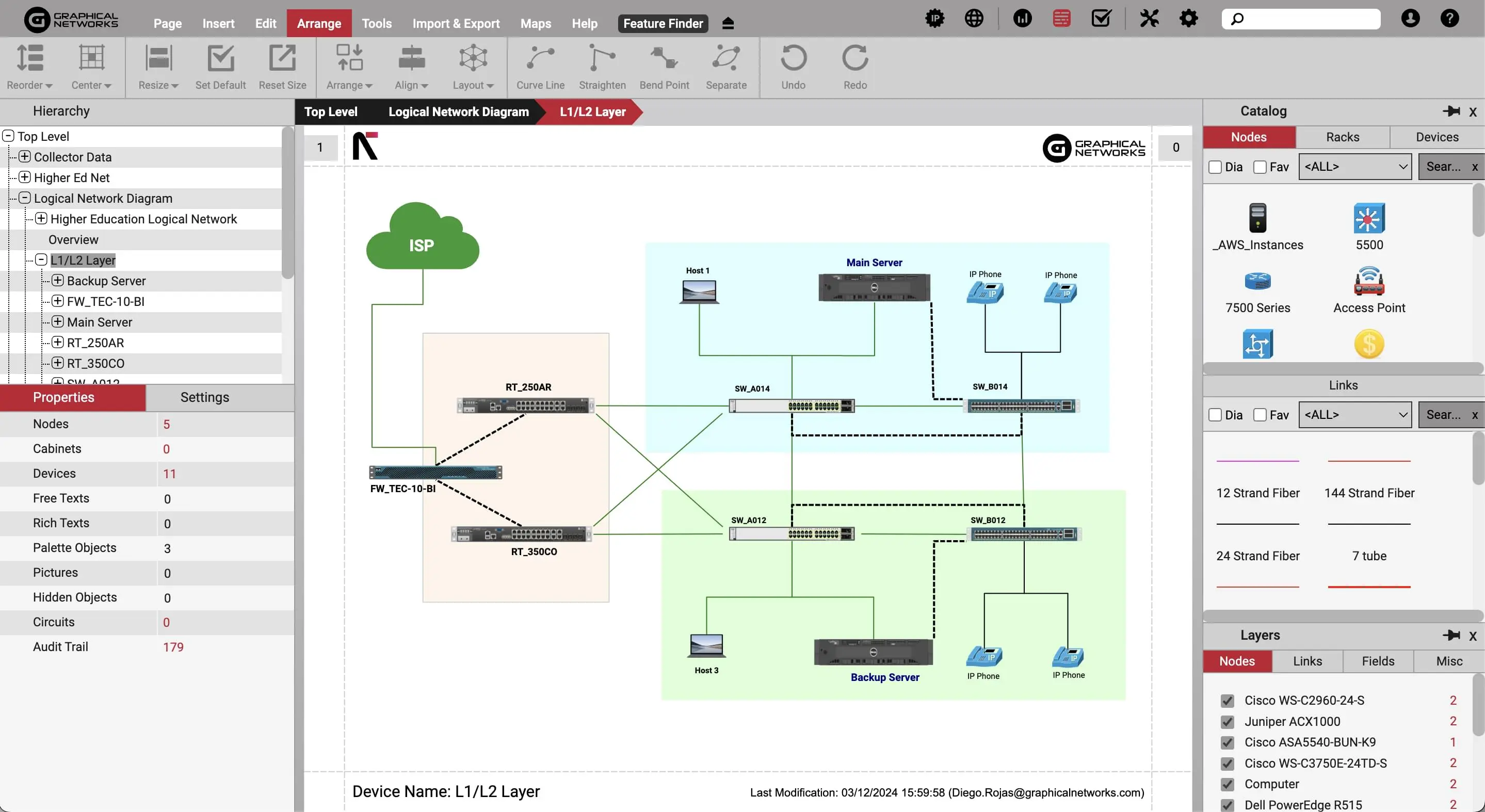Image resolution: width=1485 pixels, height=812 pixels.
Task: Open the Import & Export menu
Action: [456, 24]
